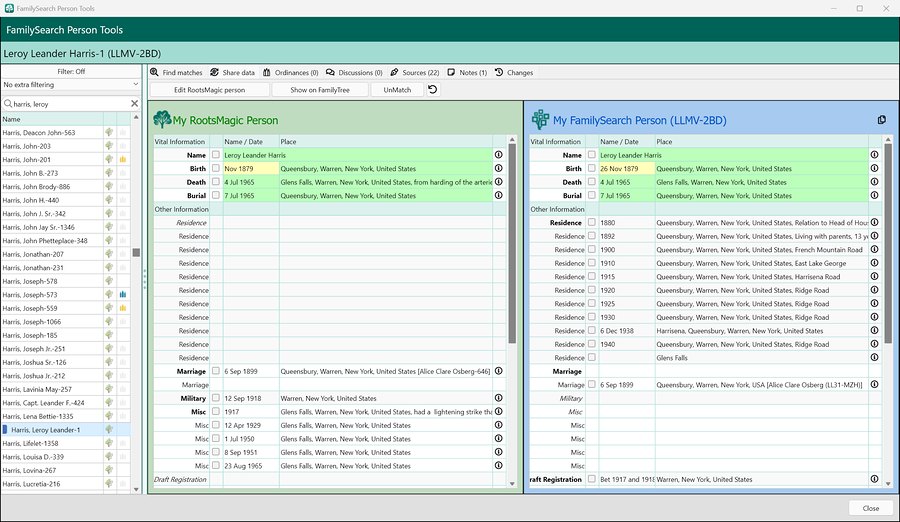Check the RootsMagic Birth Nov 1879 checkbox

click(x=216, y=168)
